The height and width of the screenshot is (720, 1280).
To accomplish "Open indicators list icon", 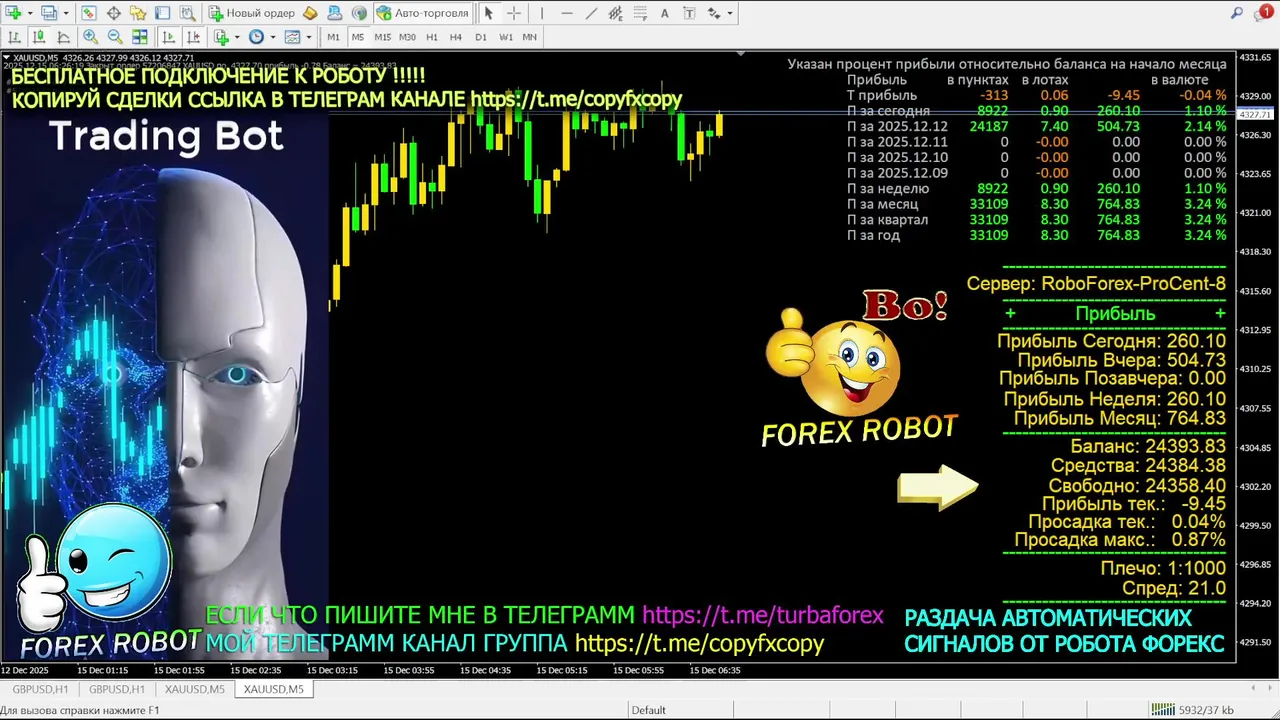I will pyautogui.click(x=221, y=37).
